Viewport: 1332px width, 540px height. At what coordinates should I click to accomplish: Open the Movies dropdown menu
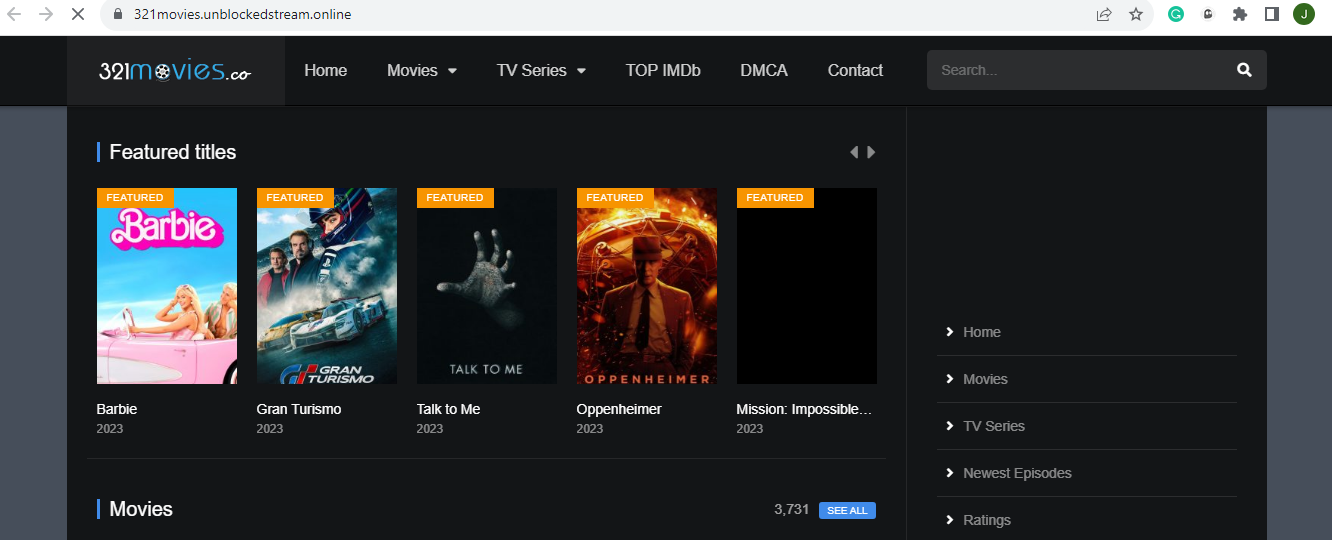click(422, 70)
